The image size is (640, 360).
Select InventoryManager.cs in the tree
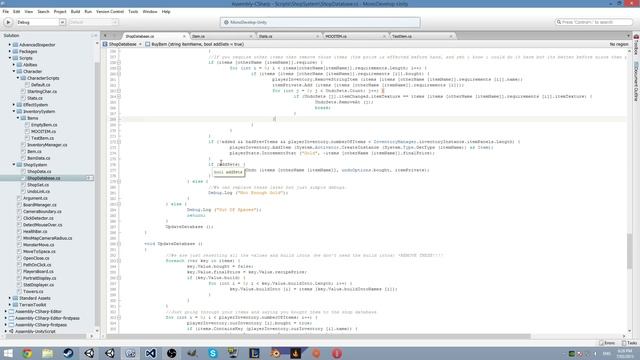coord(47,145)
